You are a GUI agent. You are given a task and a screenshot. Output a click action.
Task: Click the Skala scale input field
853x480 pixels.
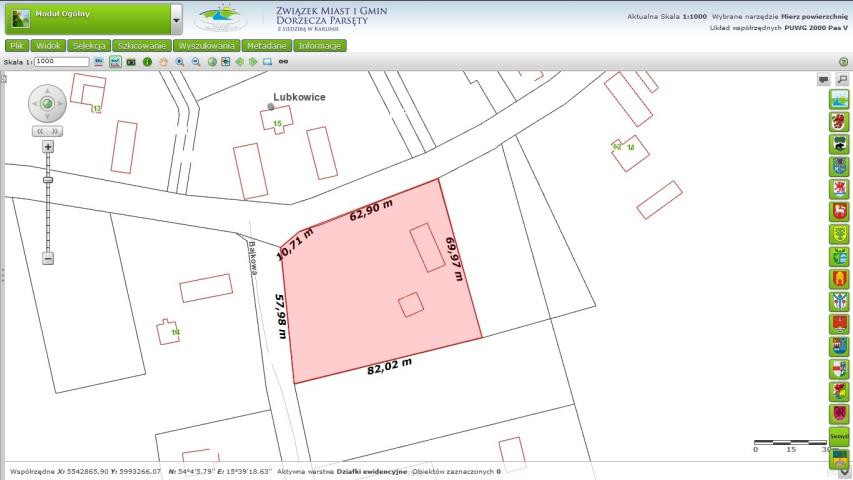(x=61, y=62)
